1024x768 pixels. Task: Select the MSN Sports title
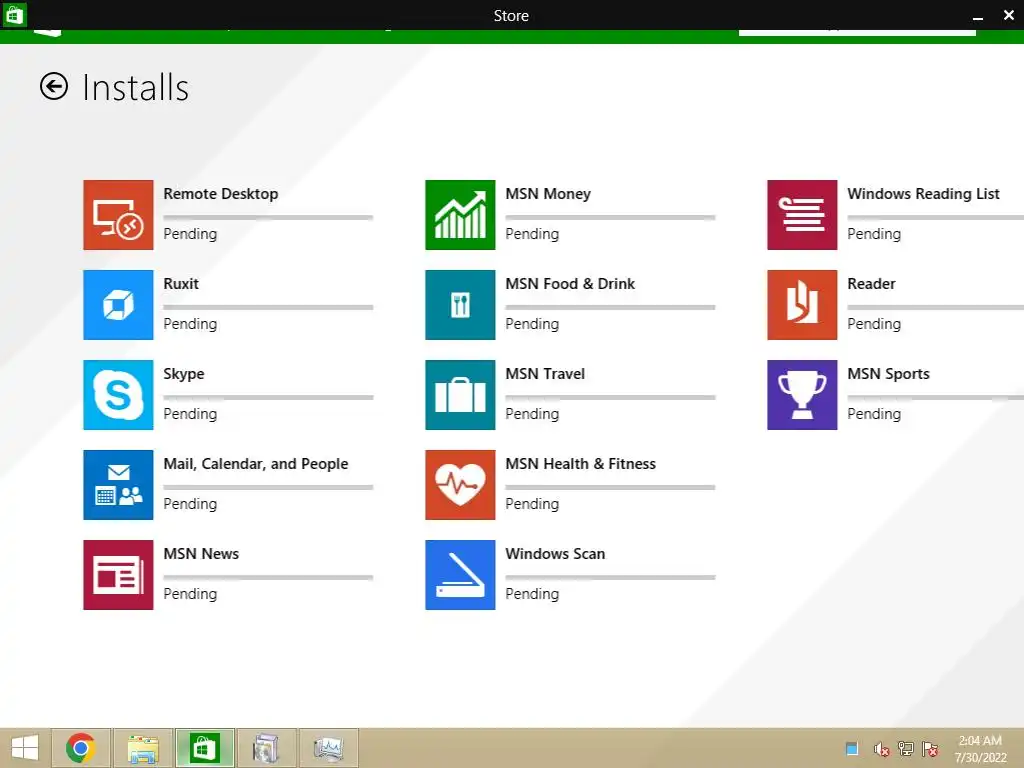click(x=888, y=374)
